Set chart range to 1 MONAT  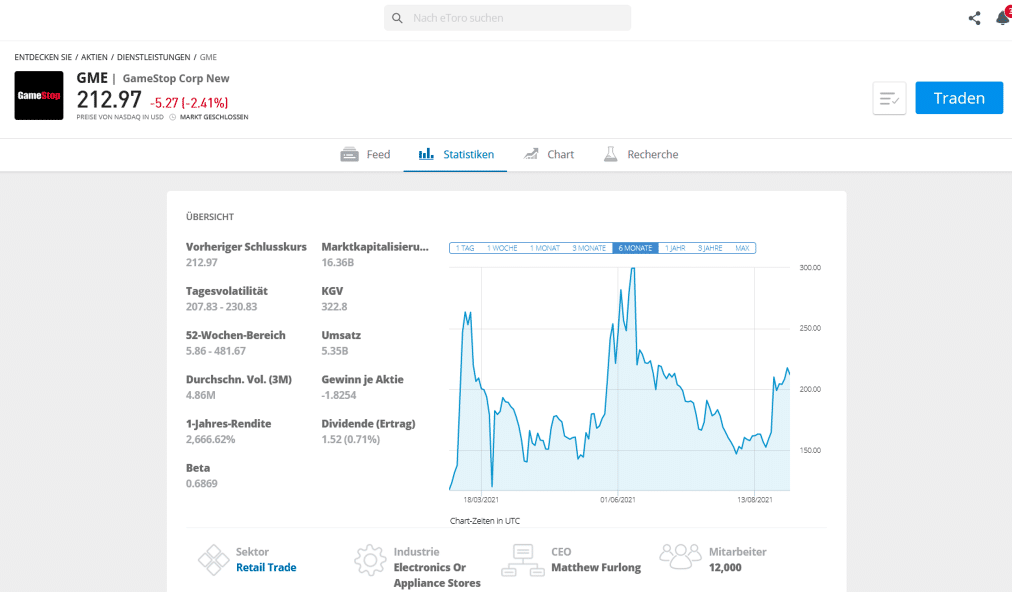(545, 248)
